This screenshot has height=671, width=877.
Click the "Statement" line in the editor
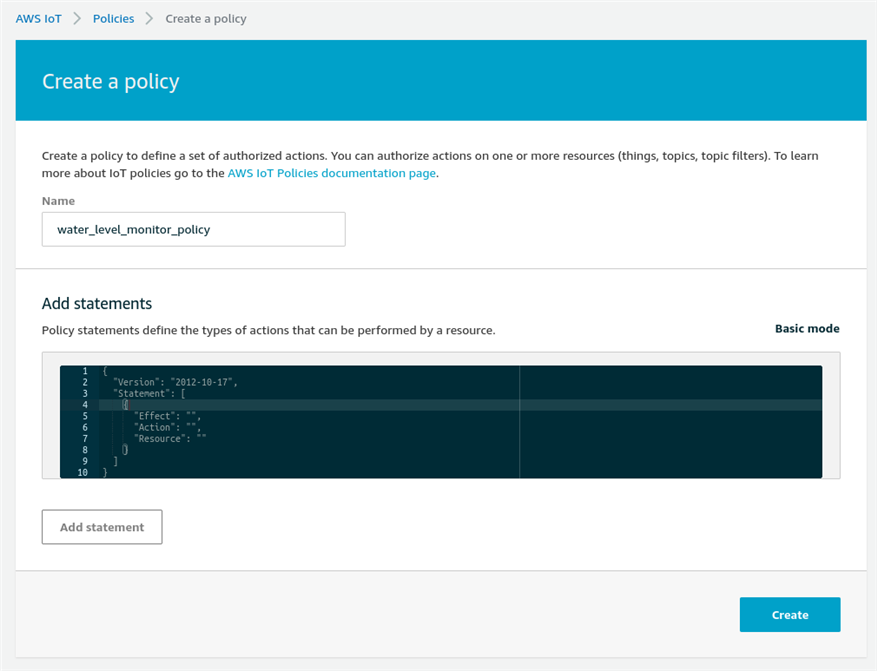149,394
